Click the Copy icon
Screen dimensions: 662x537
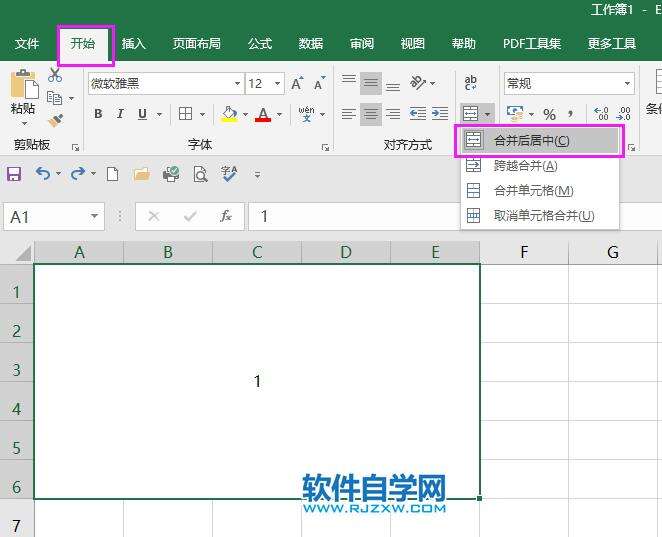click(x=54, y=98)
